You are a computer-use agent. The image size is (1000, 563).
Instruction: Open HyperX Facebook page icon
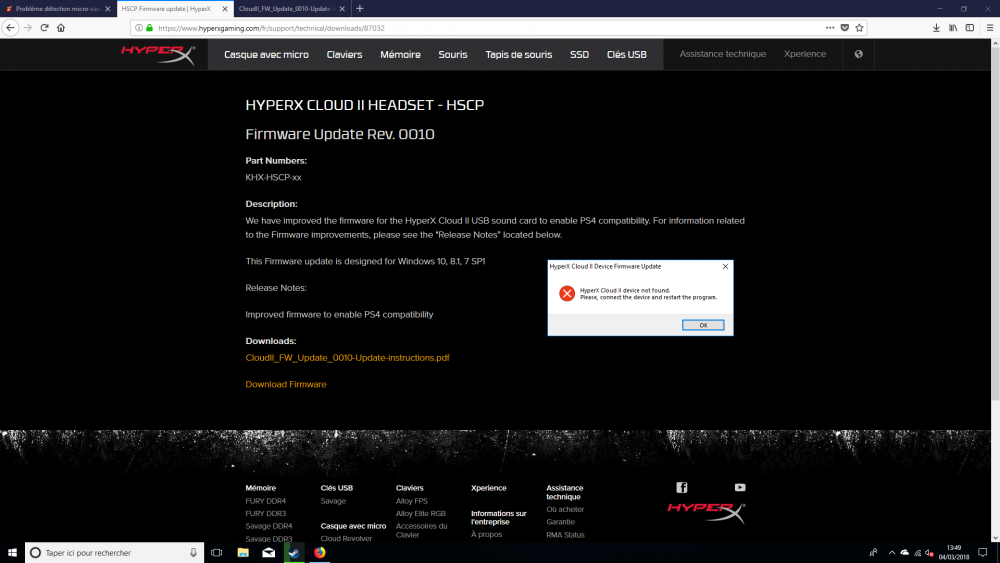pyautogui.click(x=682, y=488)
